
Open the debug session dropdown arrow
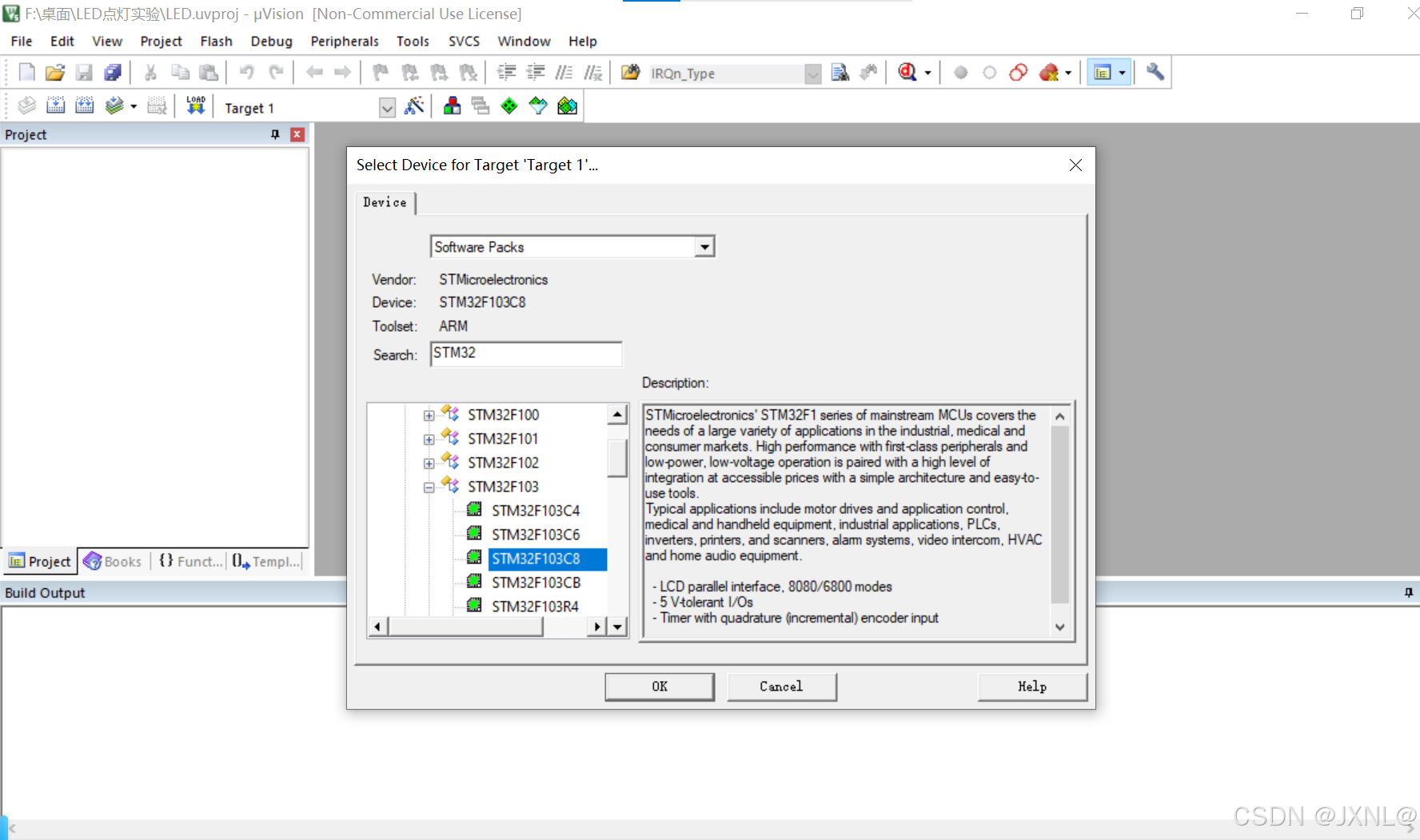point(927,73)
